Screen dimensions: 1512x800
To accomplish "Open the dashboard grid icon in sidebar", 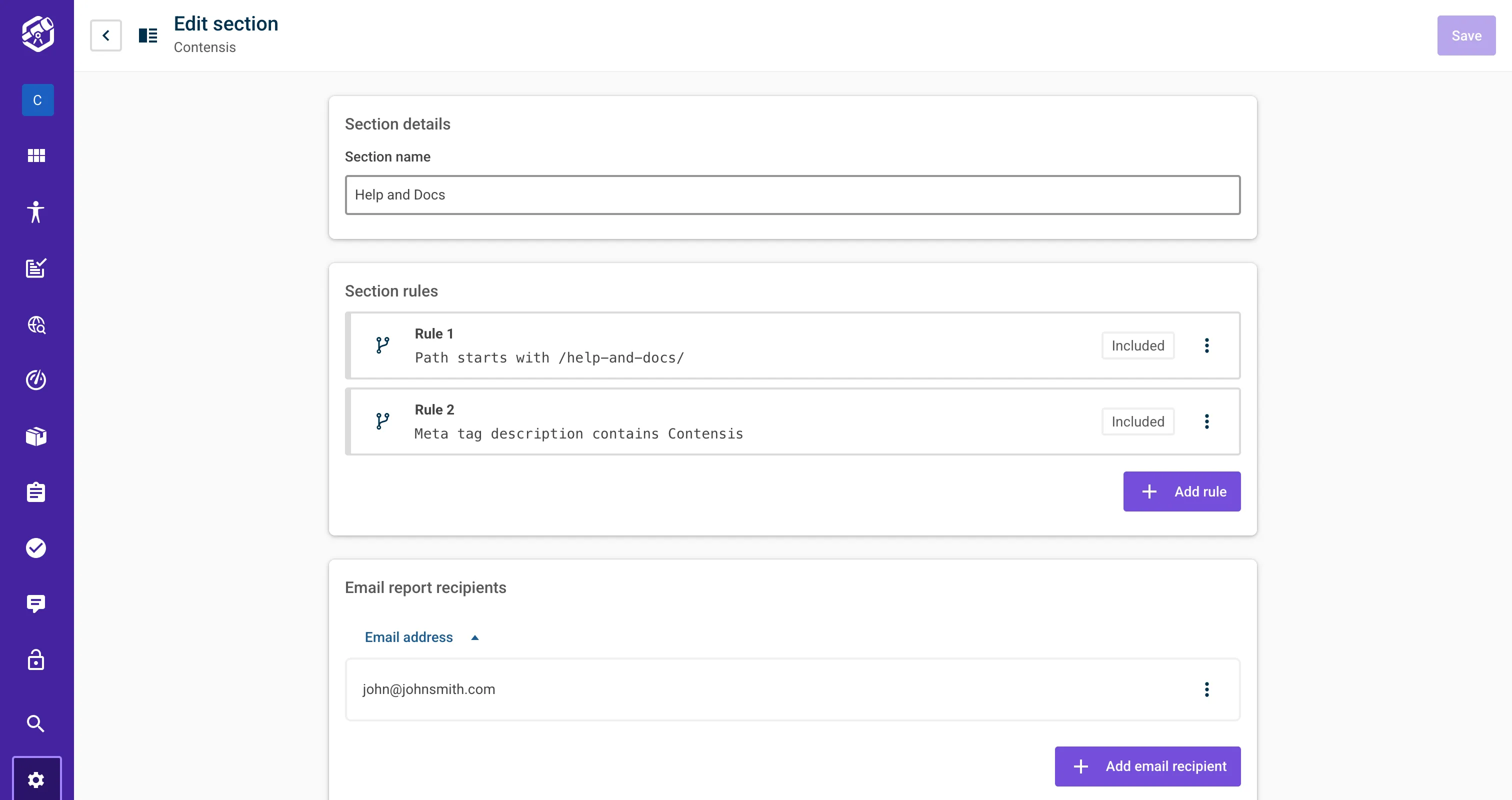I will coord(37,155).
